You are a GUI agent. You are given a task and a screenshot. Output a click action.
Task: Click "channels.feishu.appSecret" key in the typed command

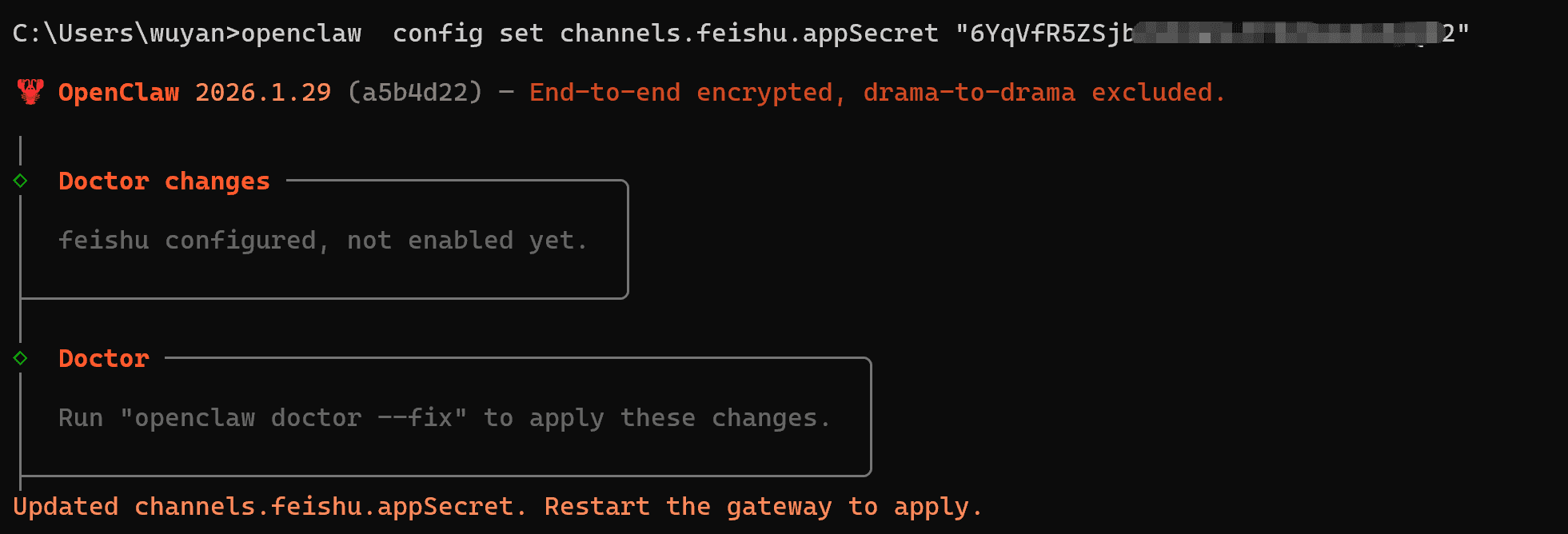coord(748,34)
